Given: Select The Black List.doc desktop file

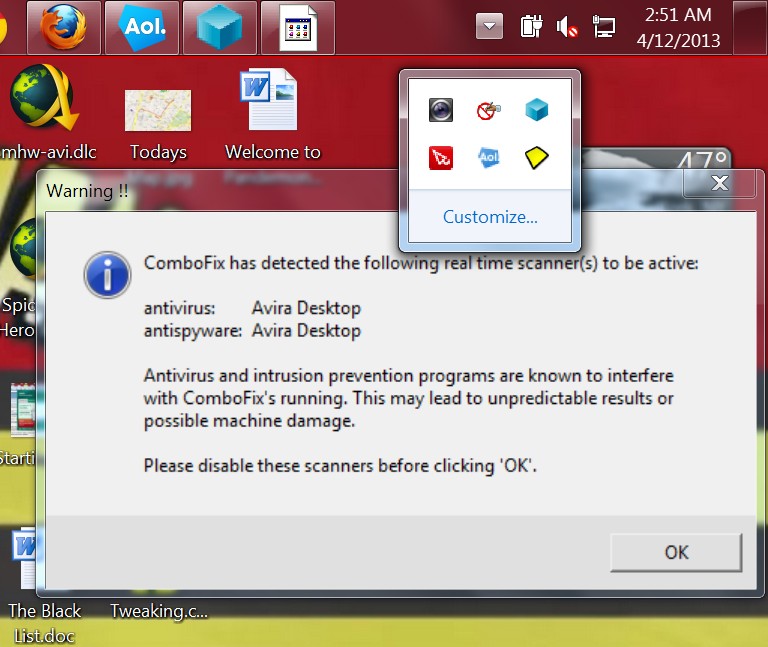Looking at the screenshot, I should [43, 586].
